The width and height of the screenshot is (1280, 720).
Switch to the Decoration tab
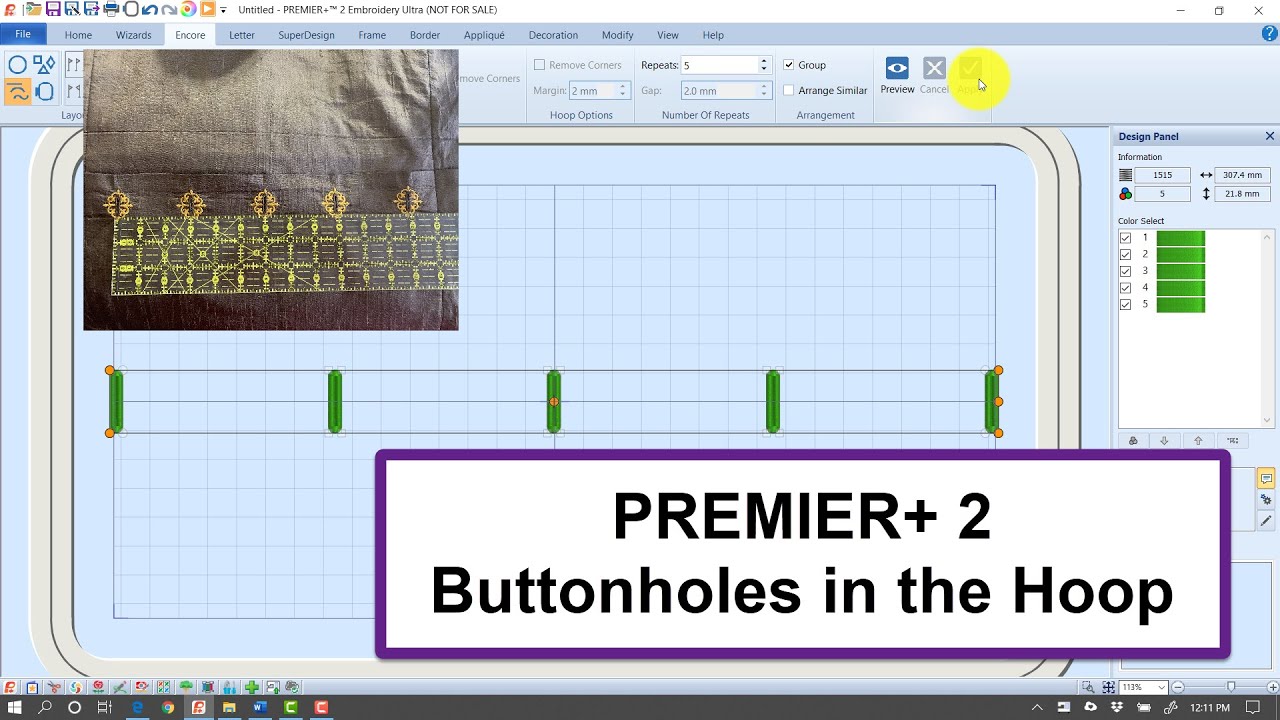click(553, 35)
